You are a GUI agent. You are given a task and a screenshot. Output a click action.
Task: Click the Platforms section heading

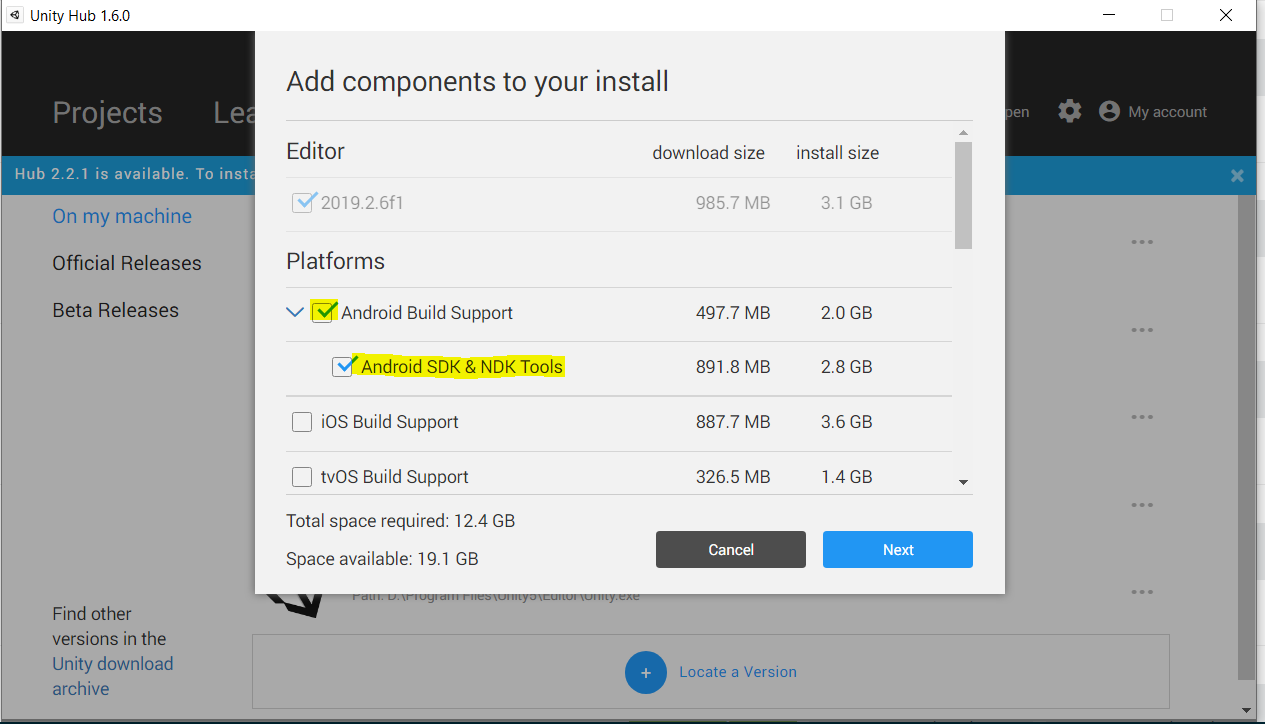tap(335, 261)
